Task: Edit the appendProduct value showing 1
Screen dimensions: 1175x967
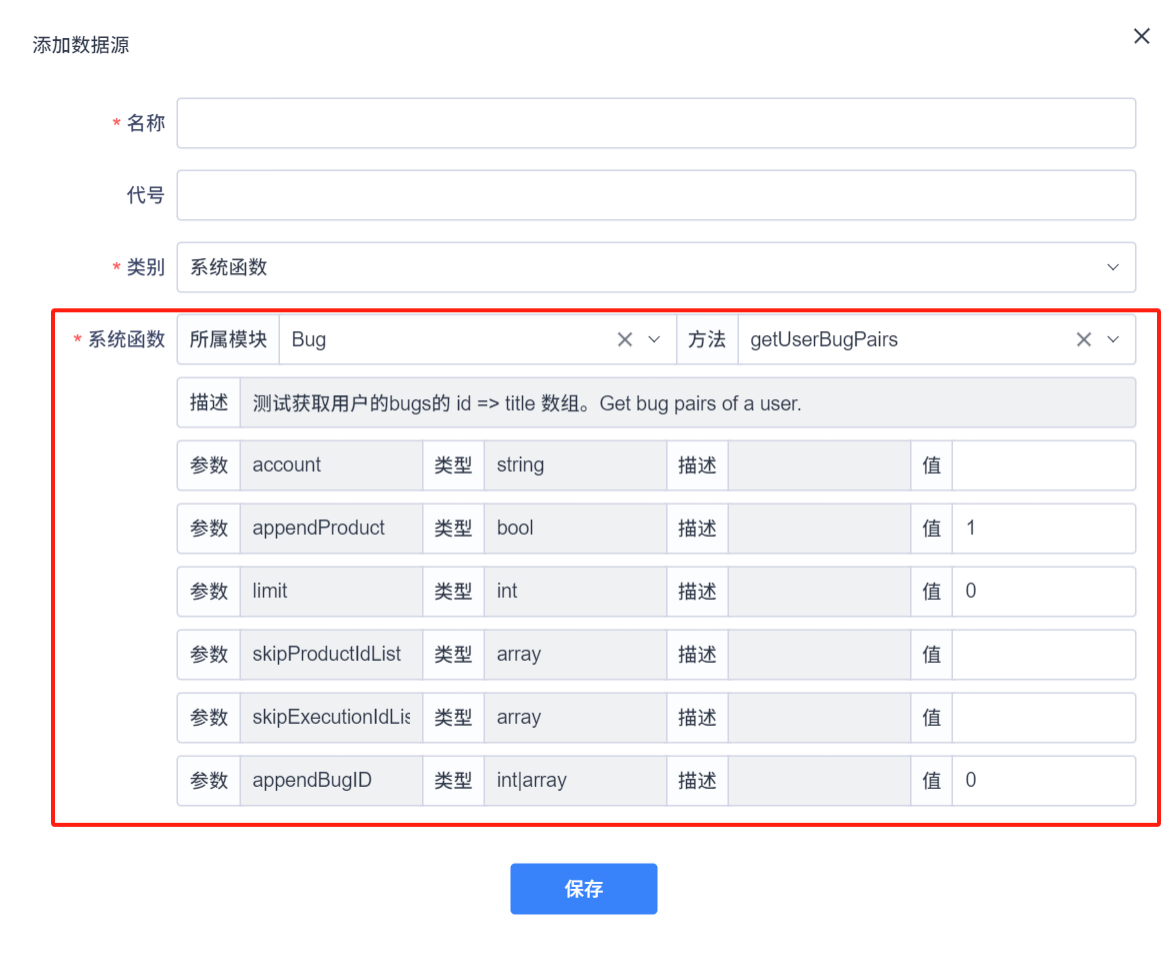Action: 1043,528
